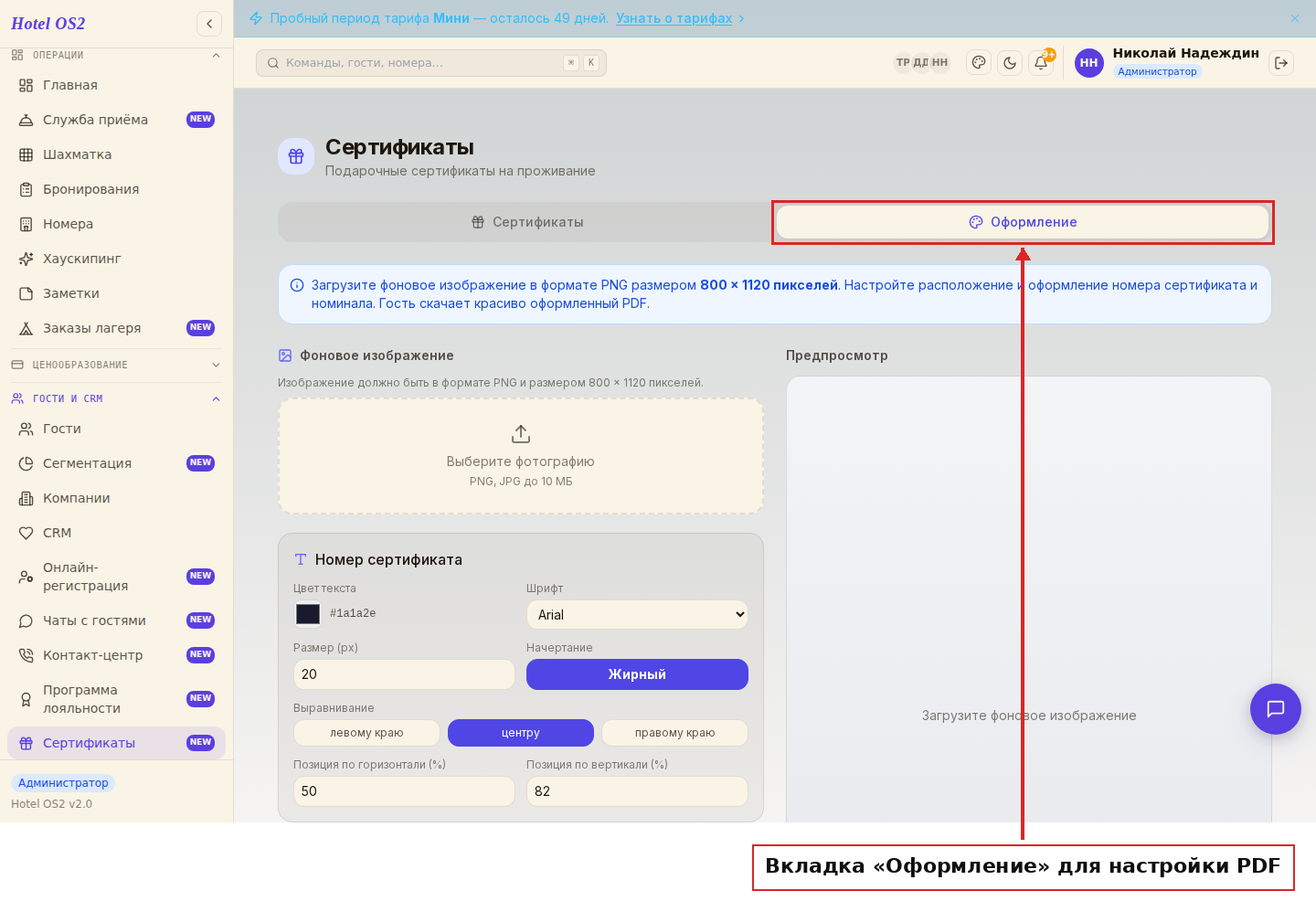The height and width of the screenshot is (912, 1316).
Task: Click the Заметки note icon in sidebar
Action: pos(27,293)
